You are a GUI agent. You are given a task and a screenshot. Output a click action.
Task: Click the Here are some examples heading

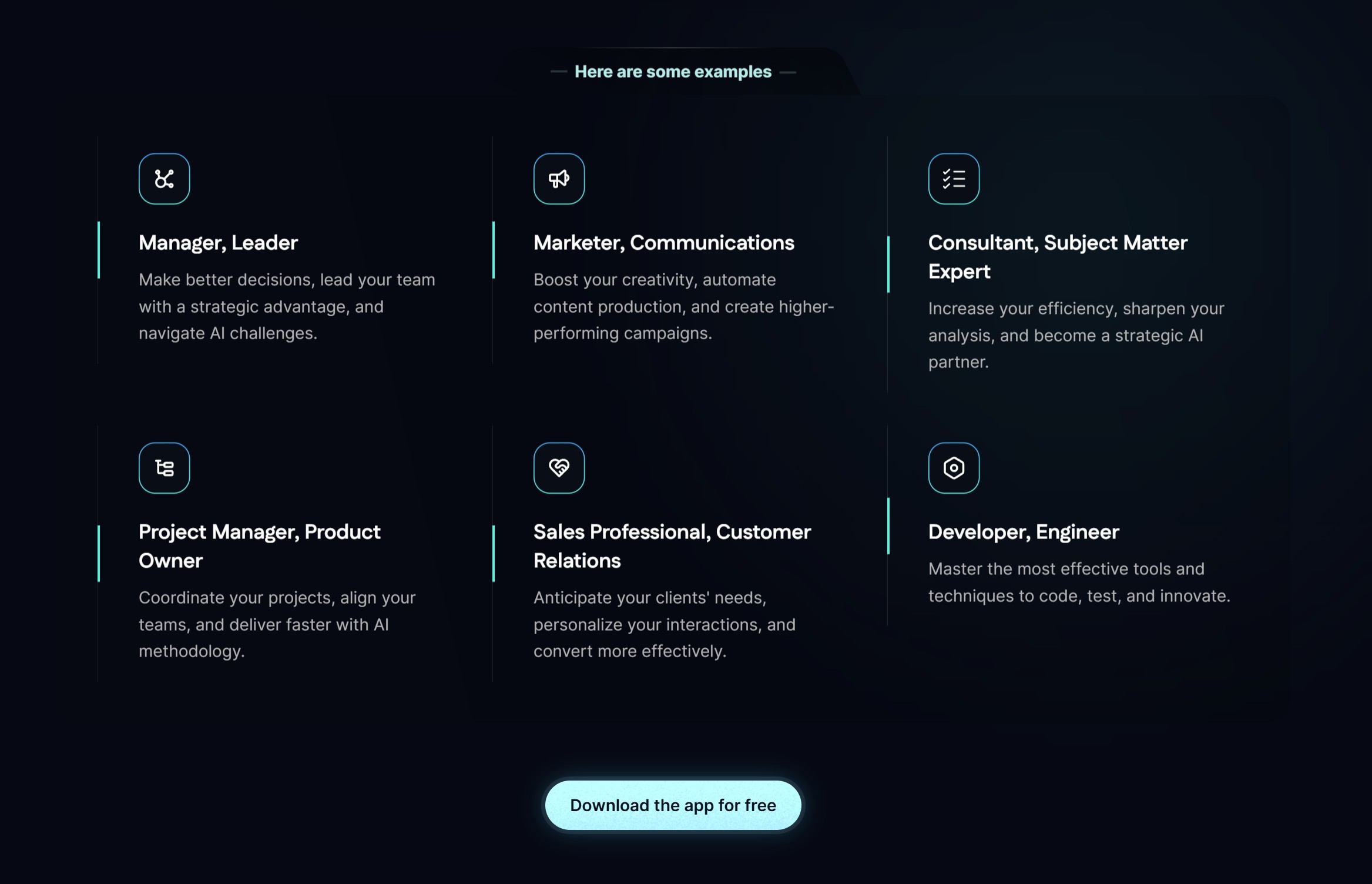pyautogui.click(x=672, y=71)
